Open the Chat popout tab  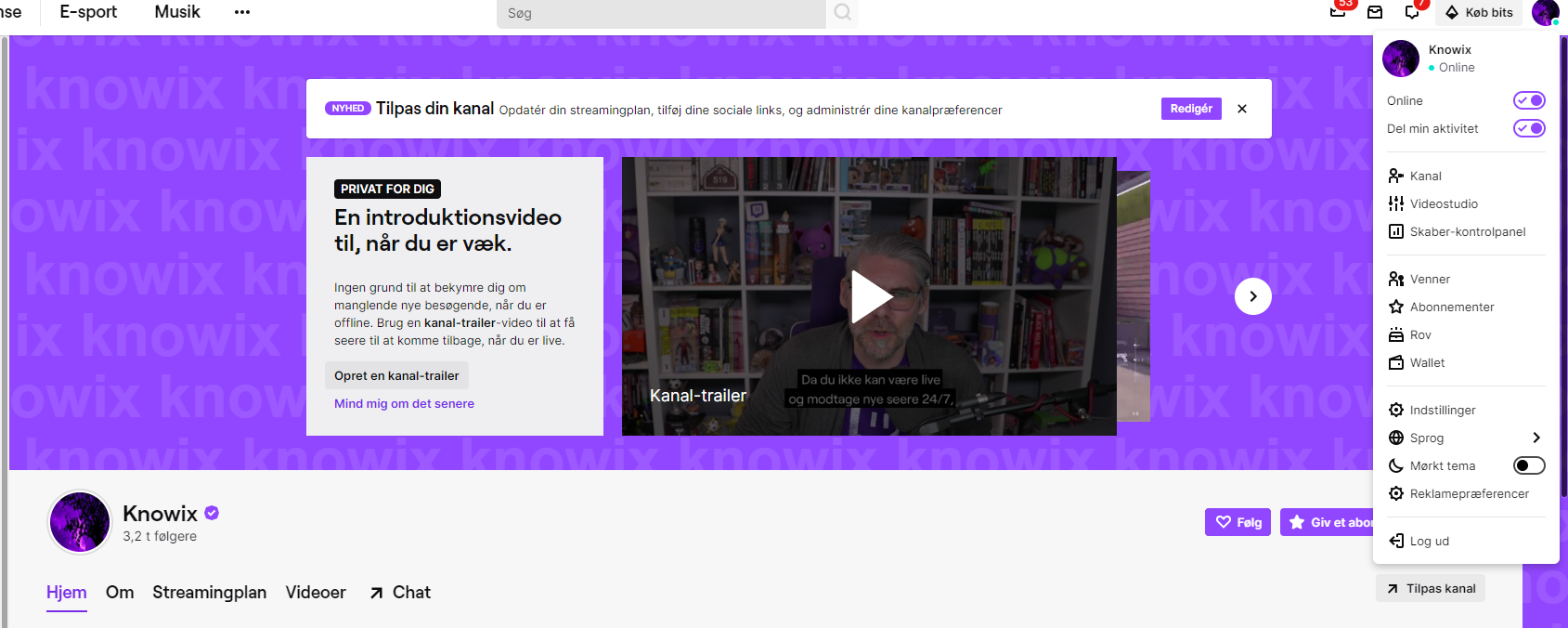pyautogui.click(x=400, y=593)
